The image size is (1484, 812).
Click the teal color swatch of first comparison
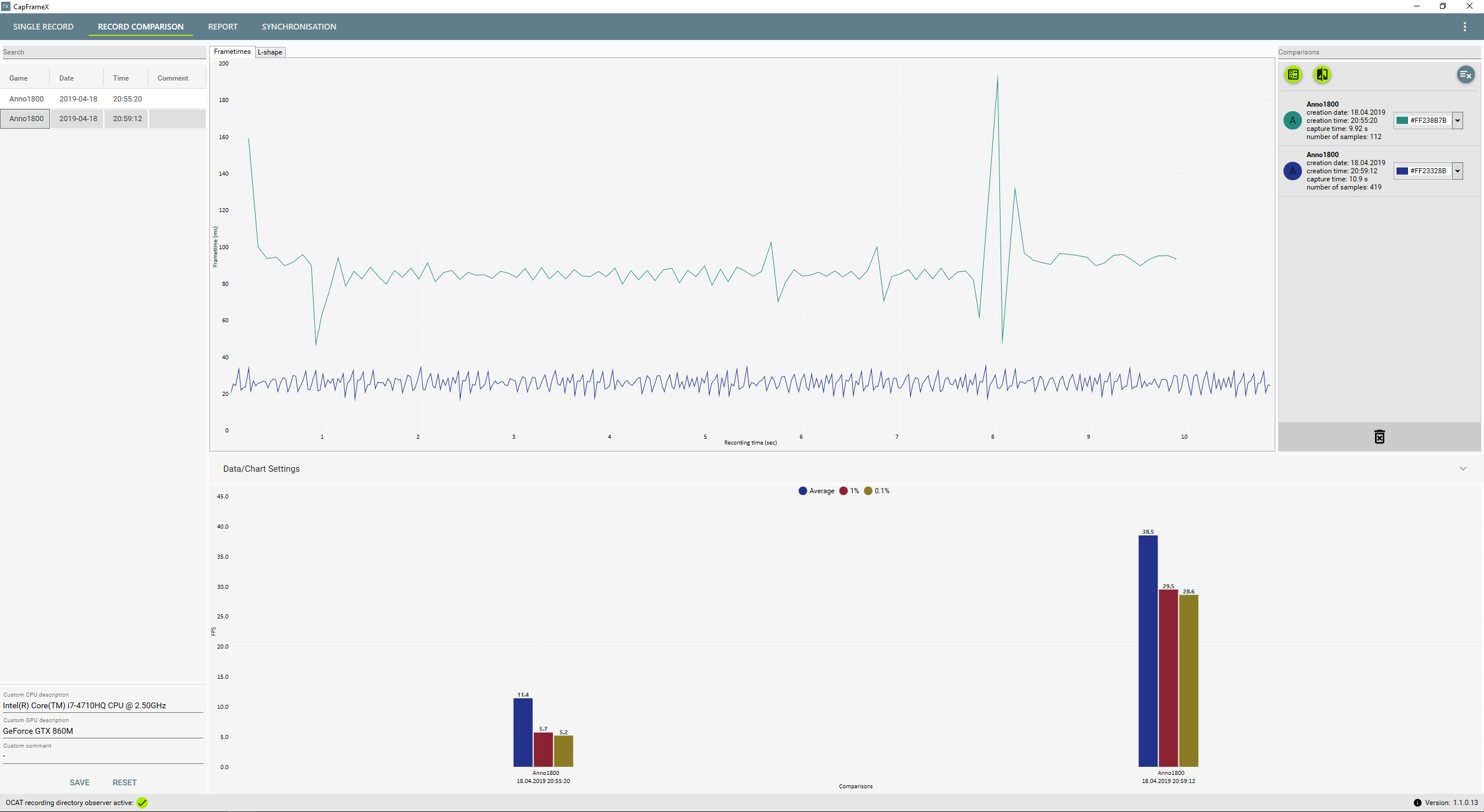point(1402,121)
